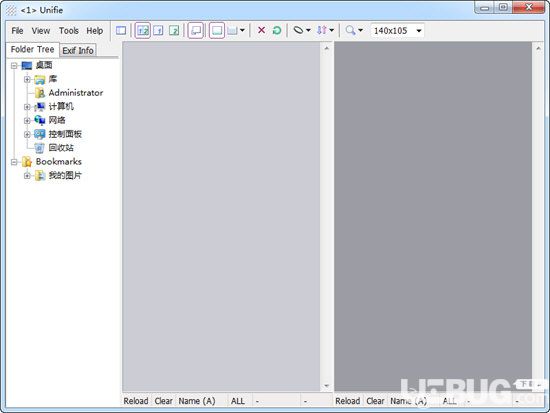Click the magnifier zoom icon
Viewport: 550px width, 413px height.
pyautogui.click(x=350, y=30)
